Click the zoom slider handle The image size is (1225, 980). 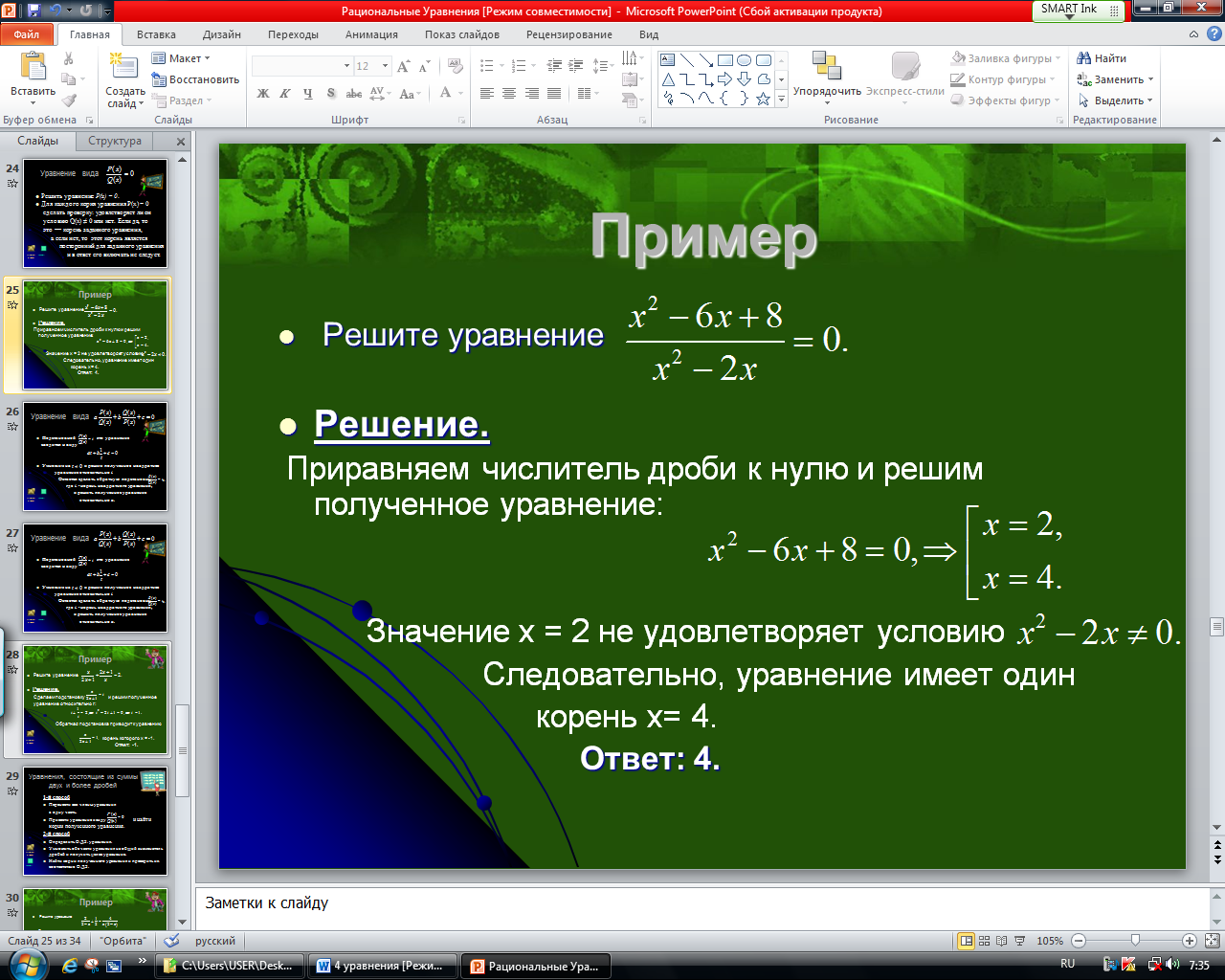(x=1135, y=941)
